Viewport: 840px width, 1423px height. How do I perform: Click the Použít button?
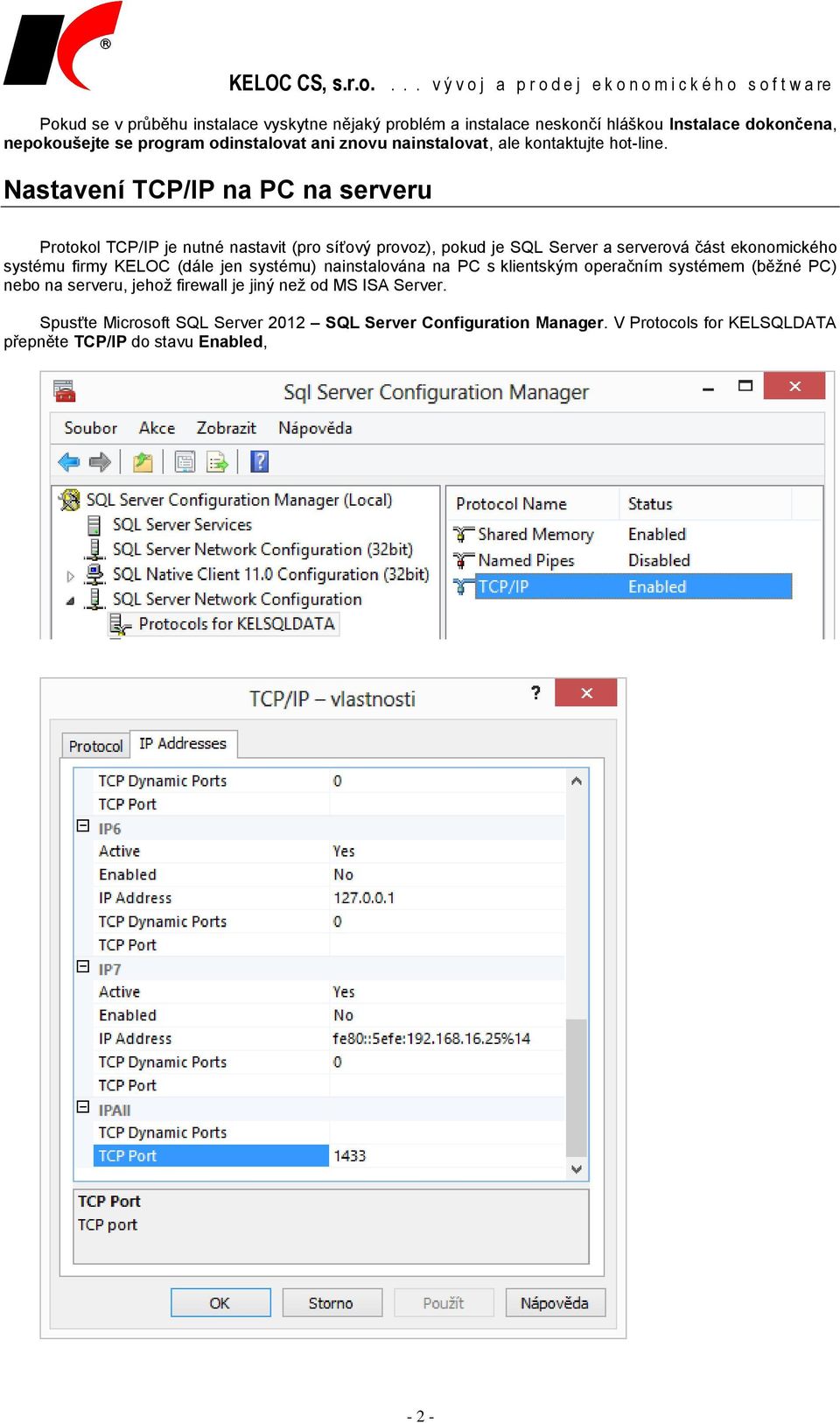click(444, 1302)
